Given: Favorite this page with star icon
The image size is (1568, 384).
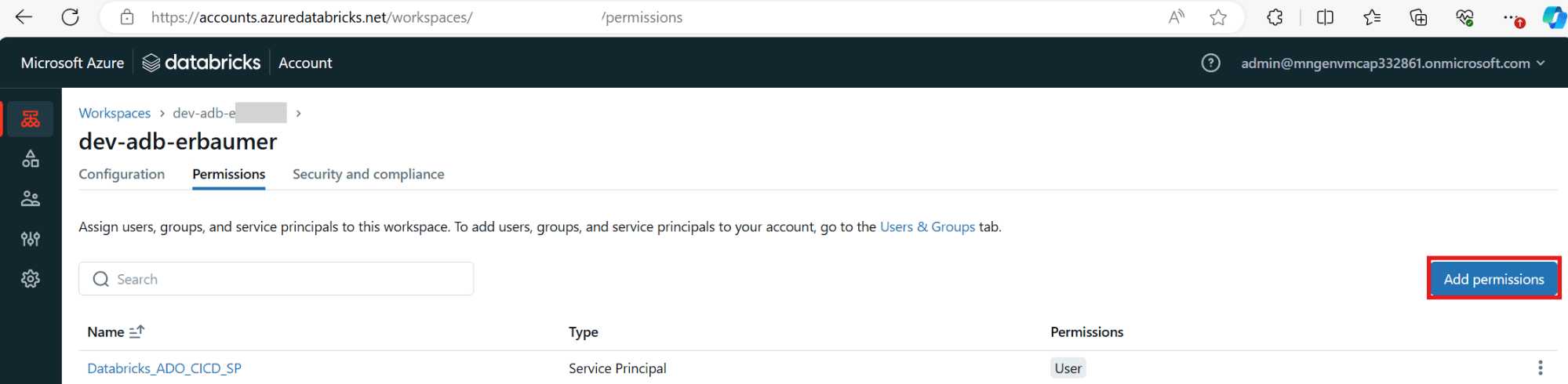Looking at the screenshot, I should pos(1217,17).
